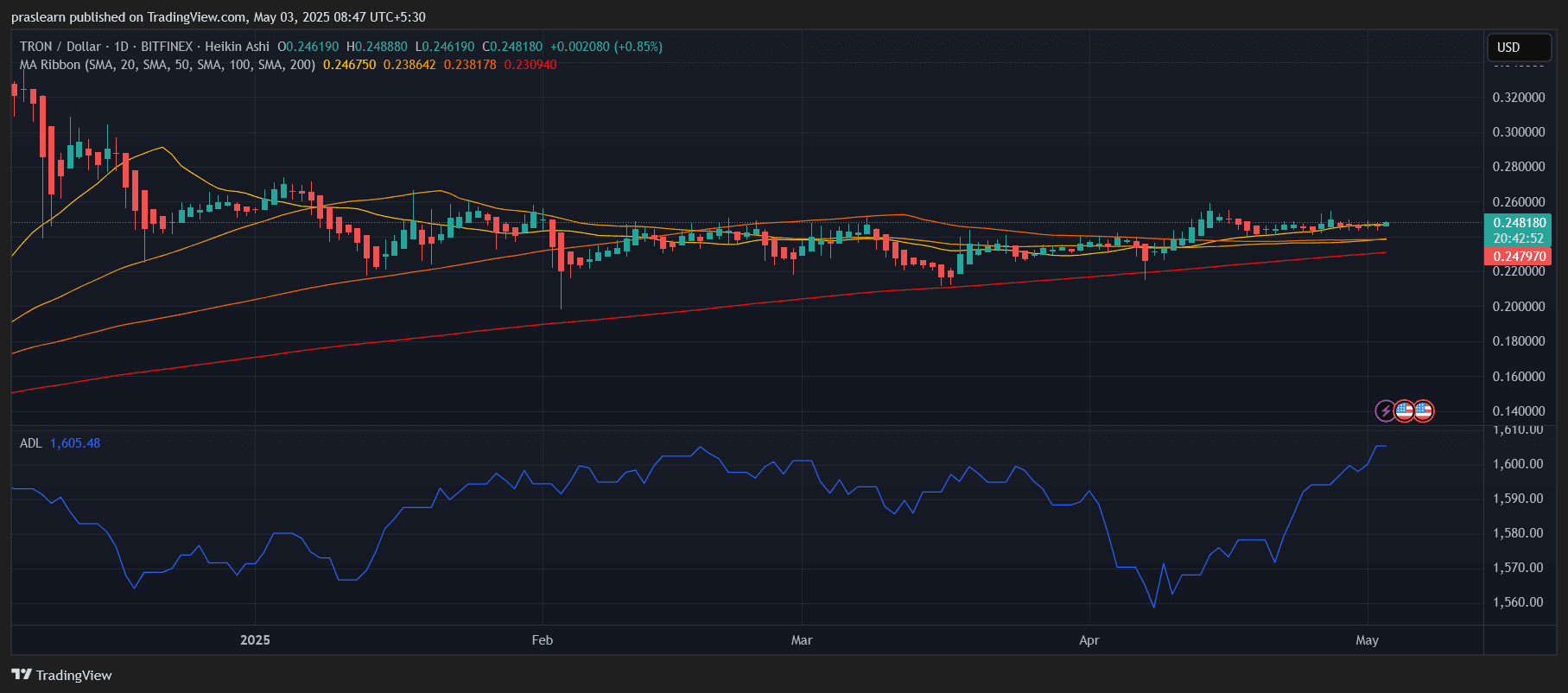Screen dimensions: 1568x693
Task: Select the Apr marker on time axis
Action: point(1089,640)
